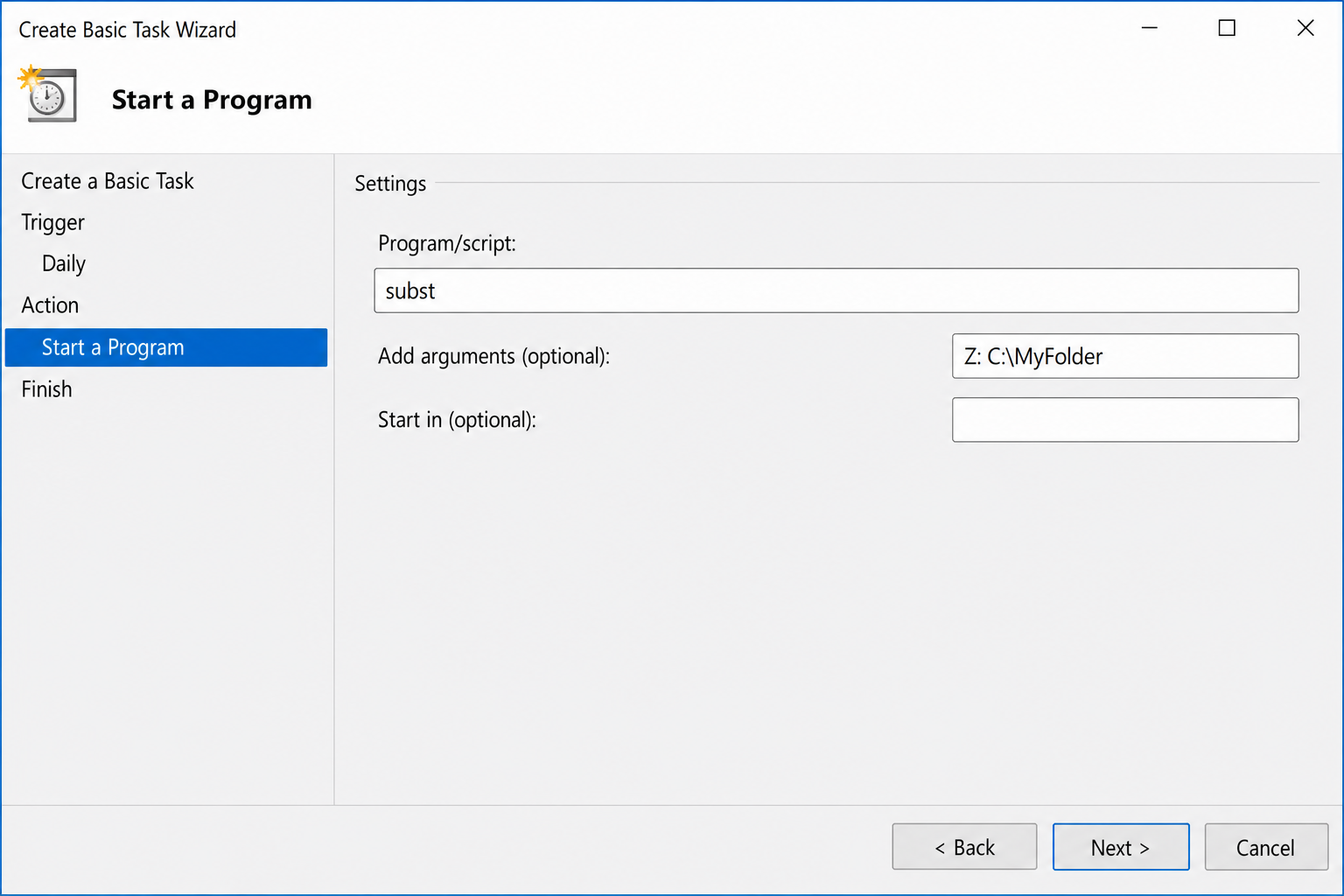Proceed with the Next button
Image resolution: width=1344 pixels, height=896 pixels.
point(1121,847)
